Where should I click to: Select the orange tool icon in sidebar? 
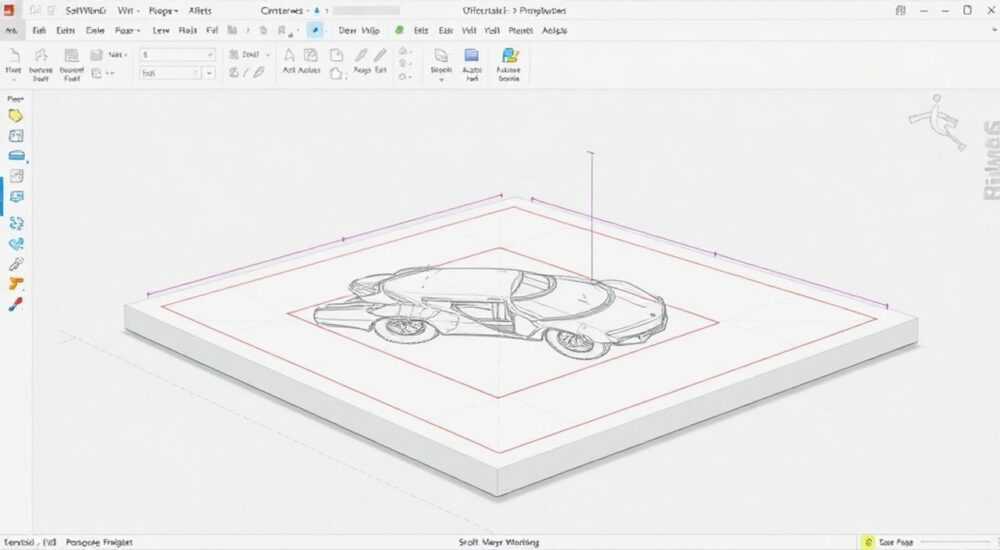[x=16, y=284]
